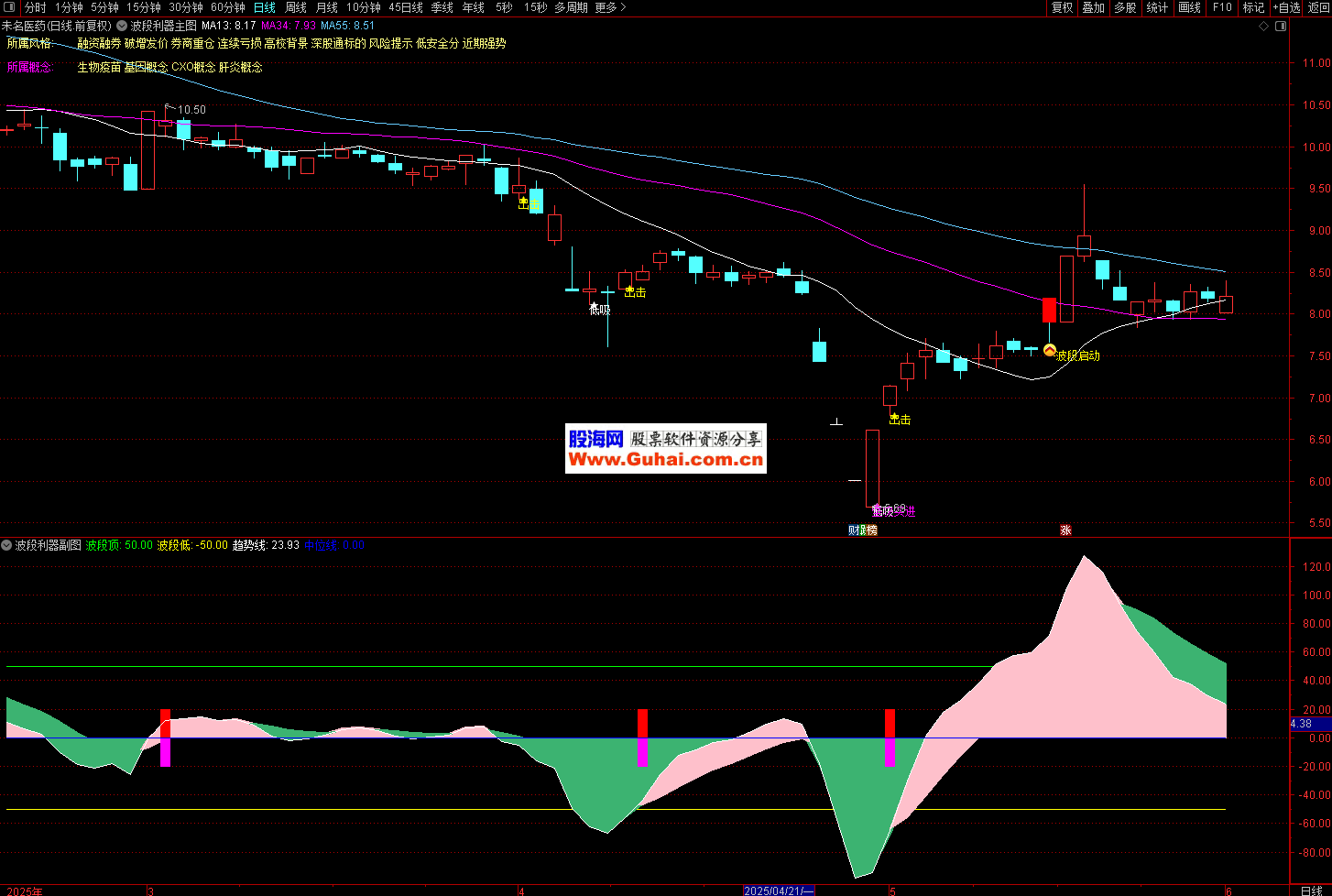This screenshot has height=896, width=1332.
Task: Click the 10.50 high price label
Action: click(191, 110)
